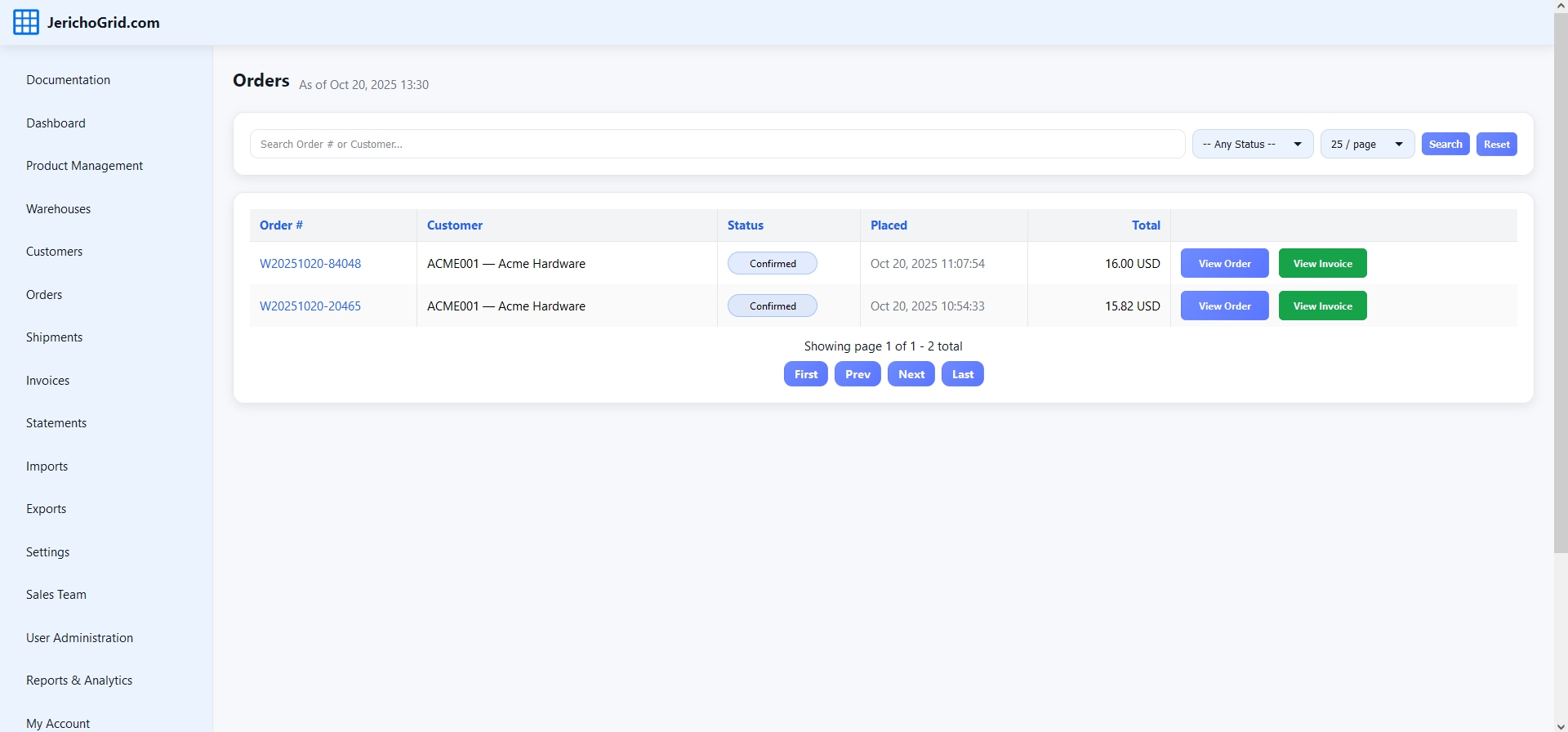Jump to the Last page

pos(962,374)
